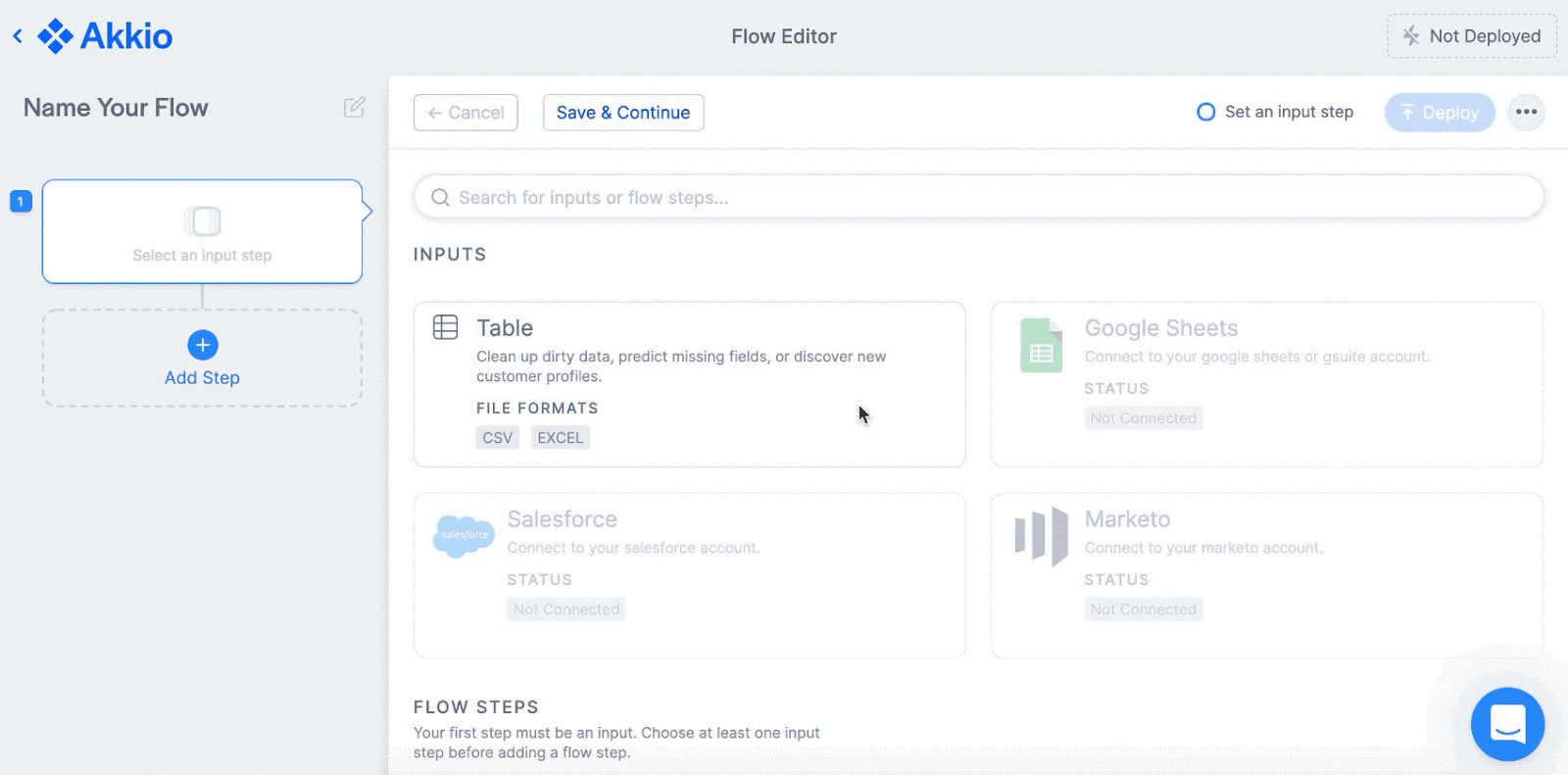Image resolution: width=1568 pixels, height=775 pixels.
Task: Click the edit flow name pencil icon
Action: (x=354, y=108)
